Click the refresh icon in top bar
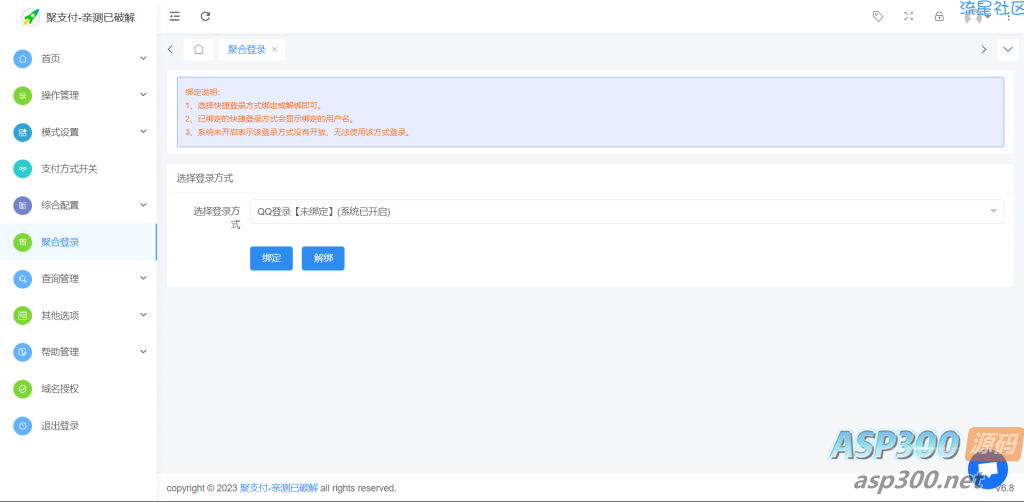 click(x=205, y=16)
